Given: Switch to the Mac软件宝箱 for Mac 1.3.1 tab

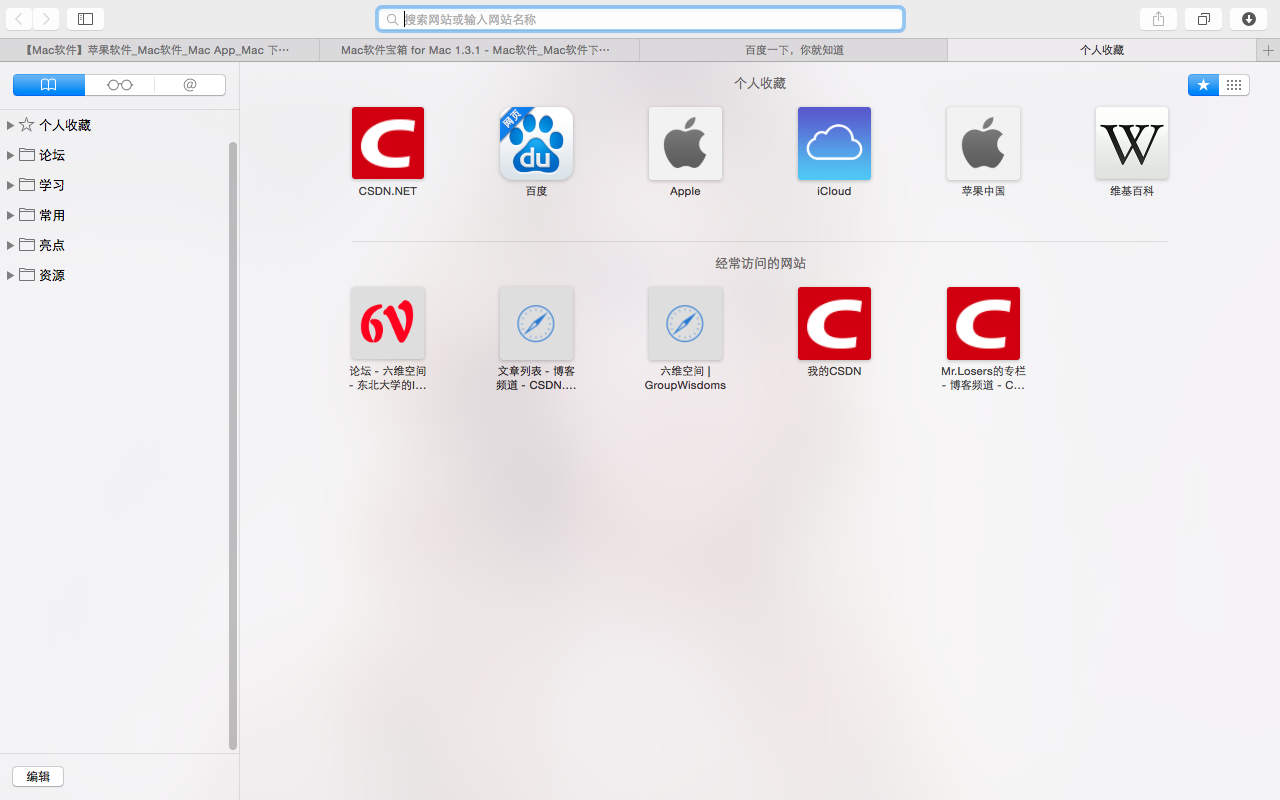Looking at the screenshot, I should [479, 50].
